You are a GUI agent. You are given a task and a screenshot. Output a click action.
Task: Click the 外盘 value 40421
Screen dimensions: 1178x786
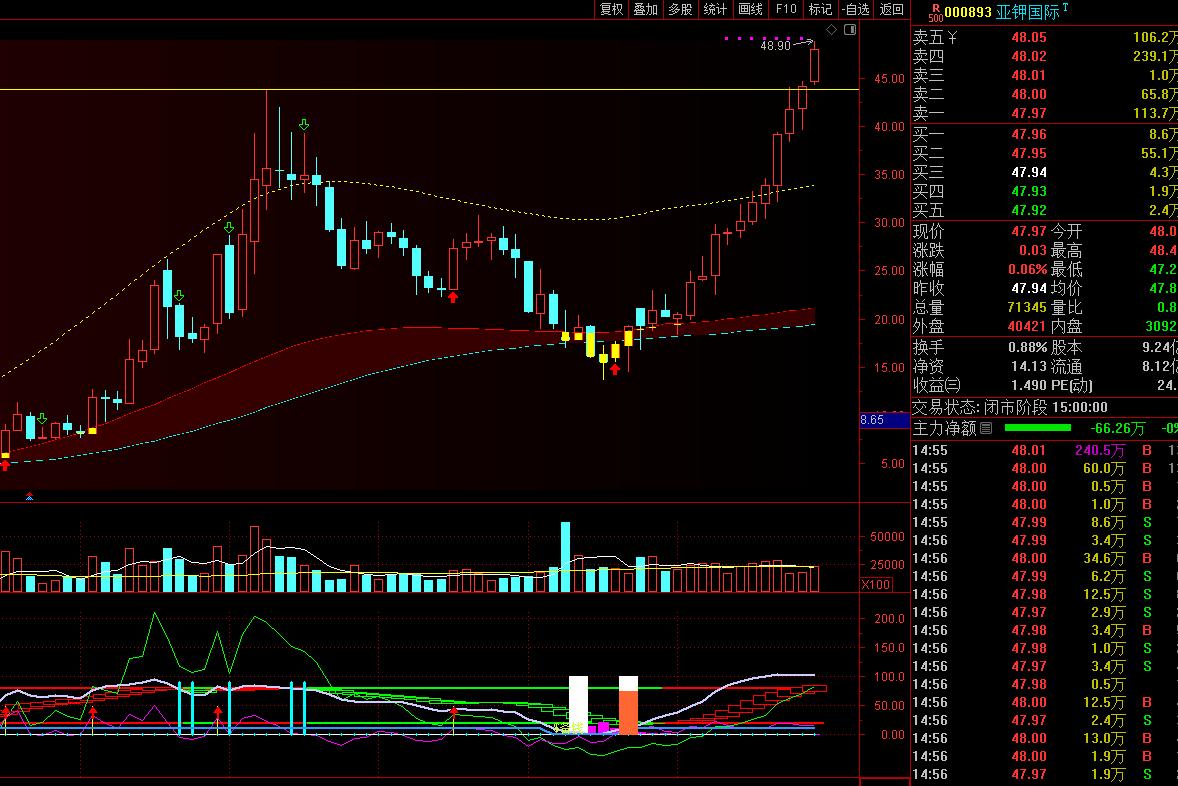click(x=1026, y=326)
